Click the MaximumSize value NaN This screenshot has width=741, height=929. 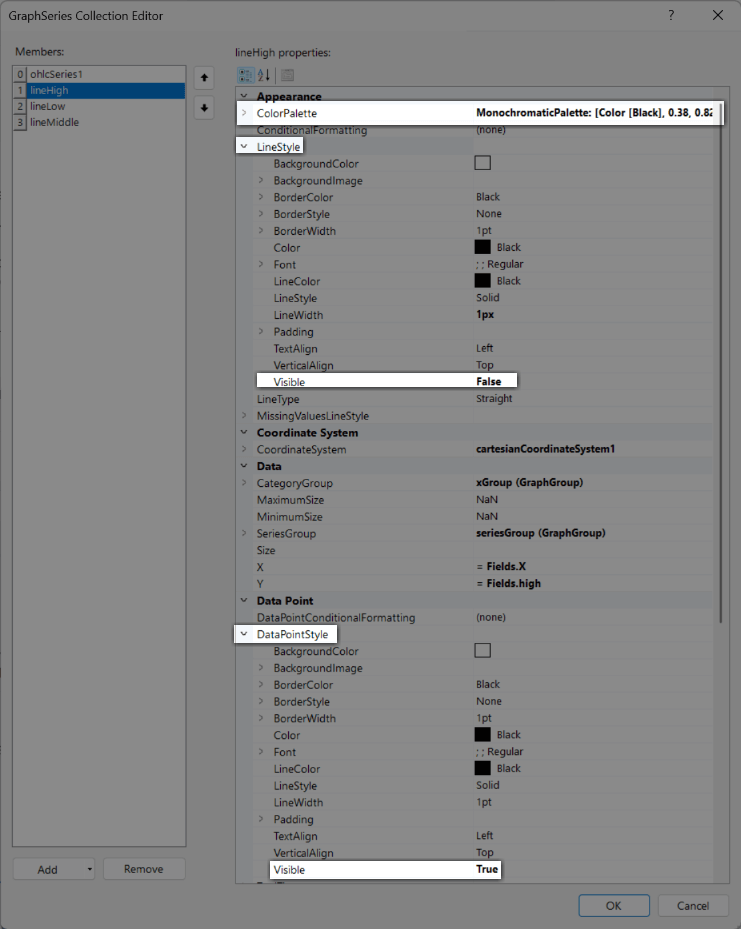point(487,499)
